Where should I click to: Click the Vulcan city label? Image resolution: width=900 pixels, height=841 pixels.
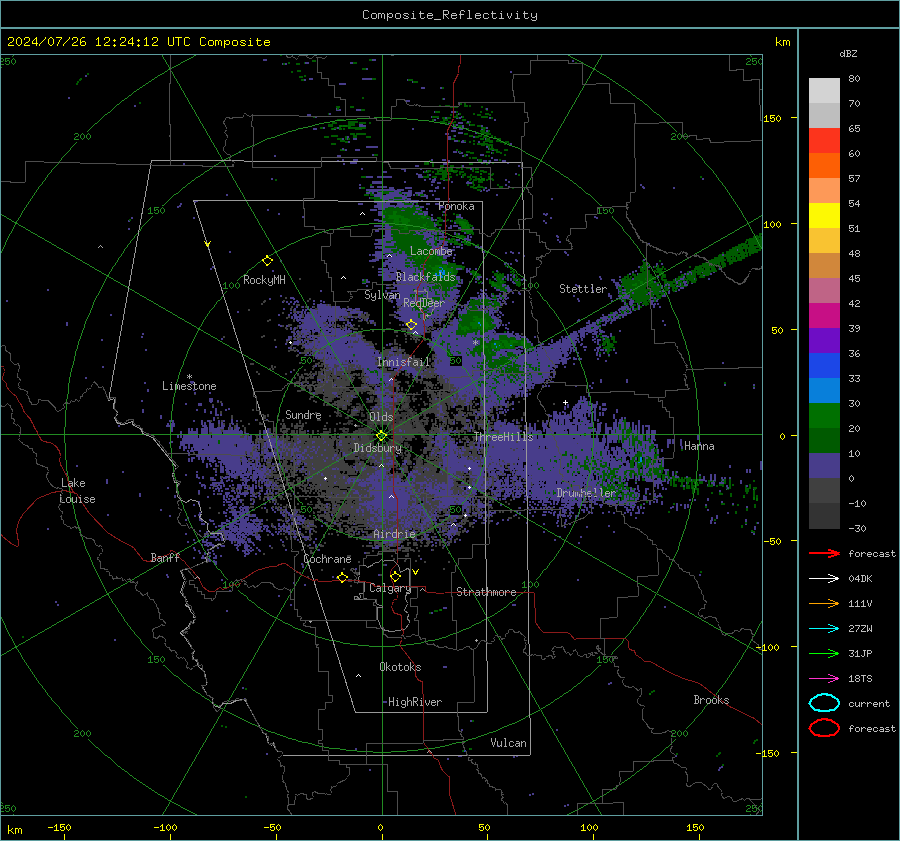508,743
